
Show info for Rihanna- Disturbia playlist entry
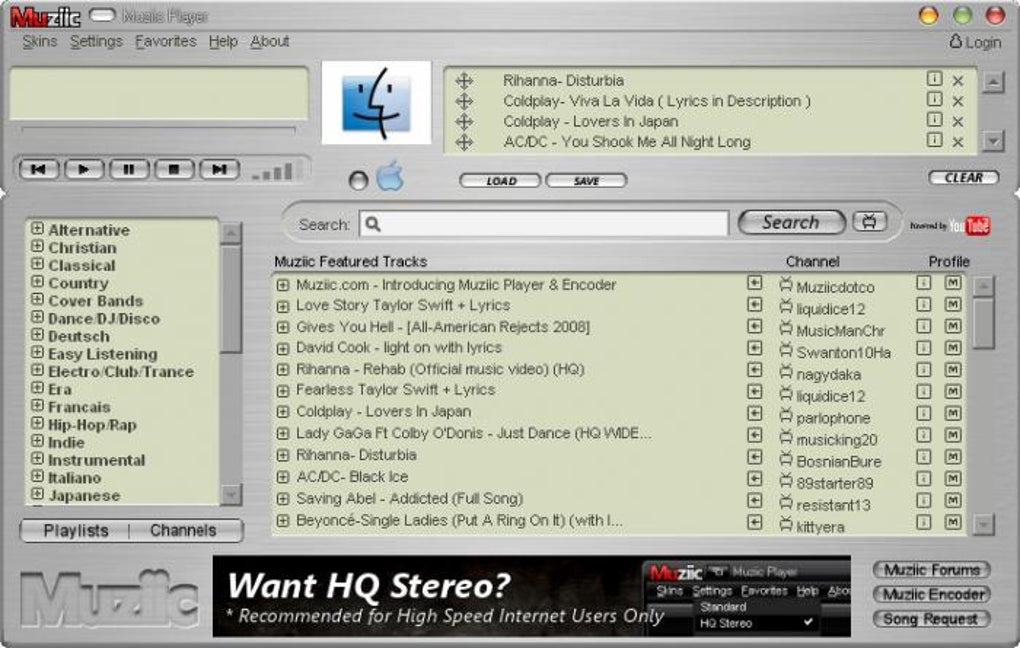click(x=934, y=79)
